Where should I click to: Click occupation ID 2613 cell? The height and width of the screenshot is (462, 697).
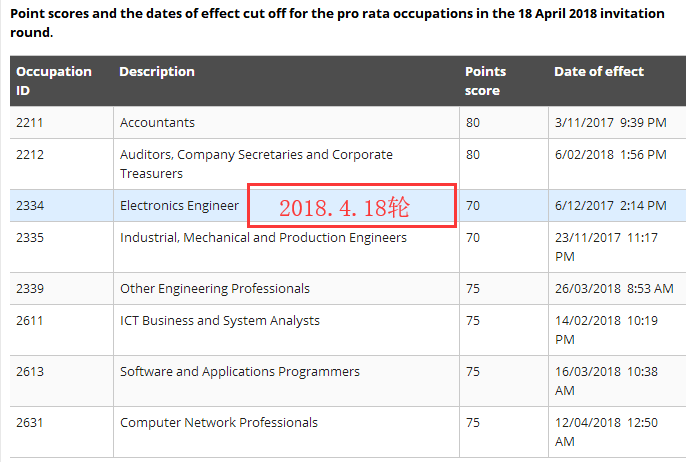(x=29, y=372)
